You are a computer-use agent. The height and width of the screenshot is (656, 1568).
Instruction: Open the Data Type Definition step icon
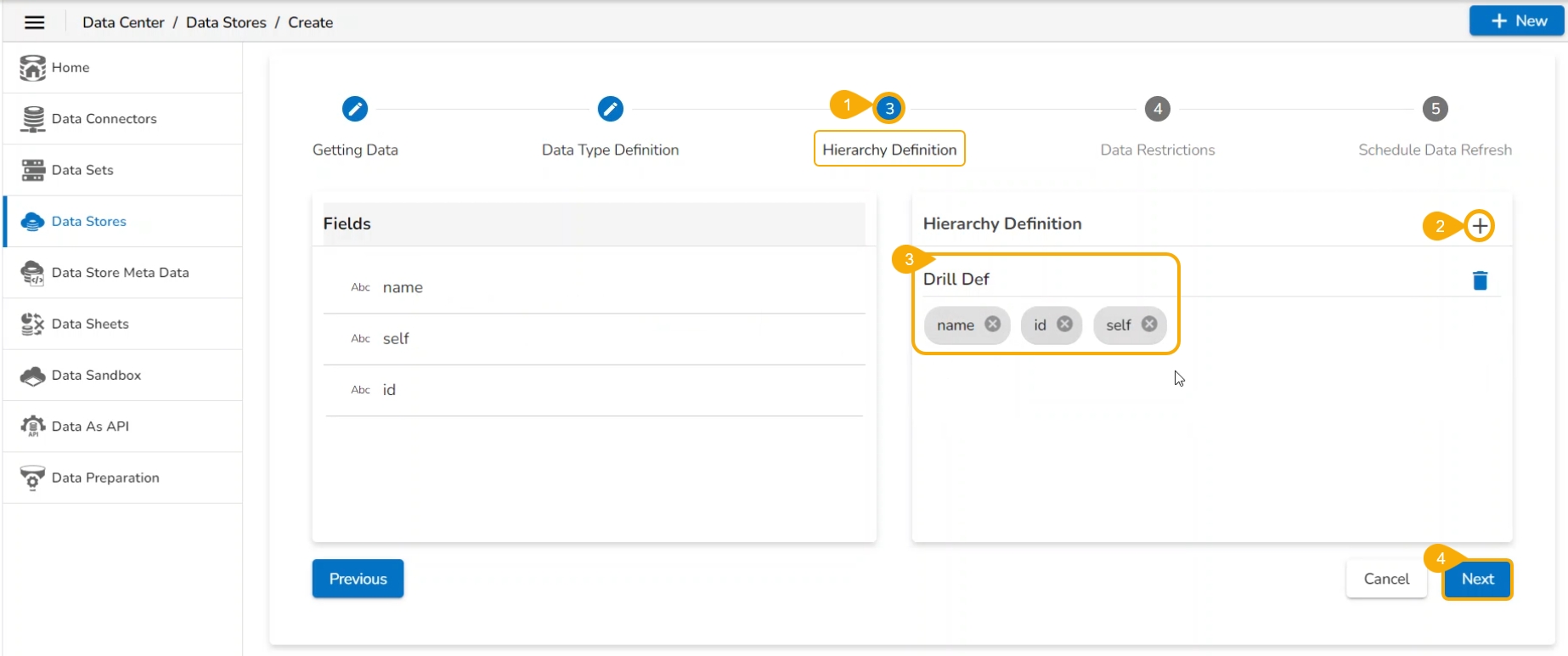click(x=610, y=109)
